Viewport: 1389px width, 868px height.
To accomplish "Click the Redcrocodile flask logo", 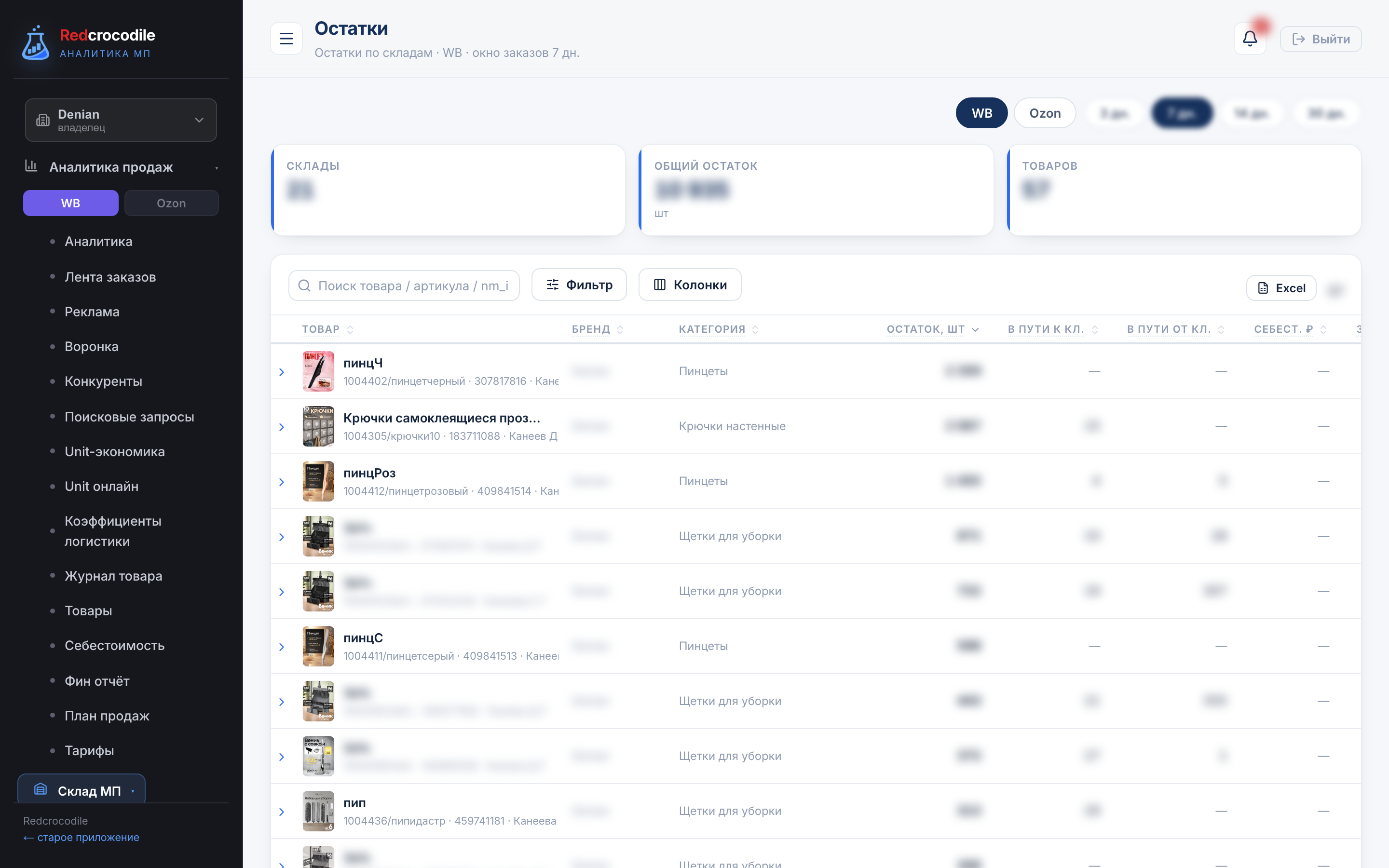I will point(36,43).
